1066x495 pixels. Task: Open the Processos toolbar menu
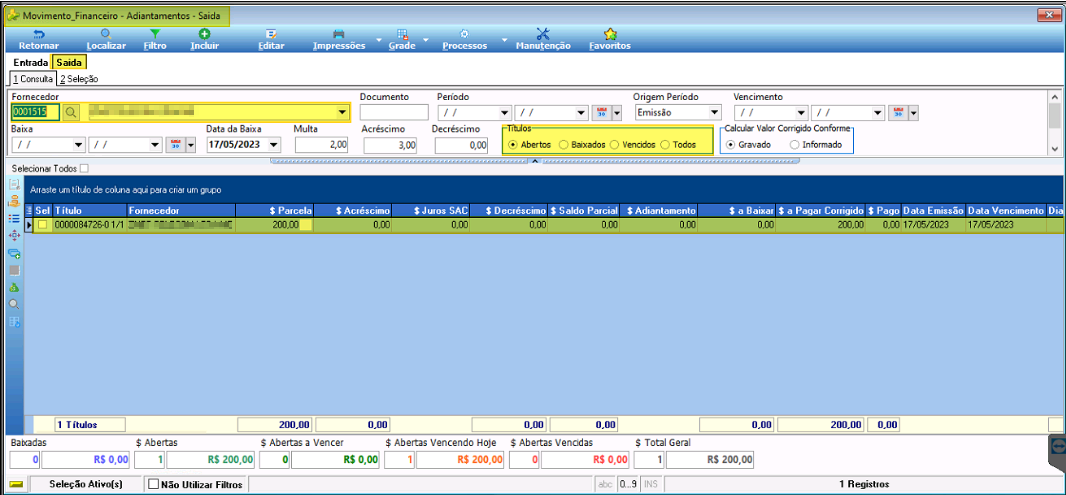coord(464,39)
